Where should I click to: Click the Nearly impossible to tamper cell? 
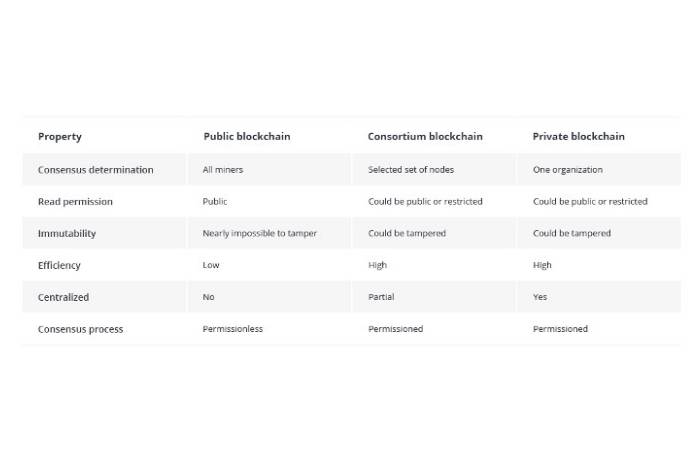pyautogui.click(x=259, y=234)
